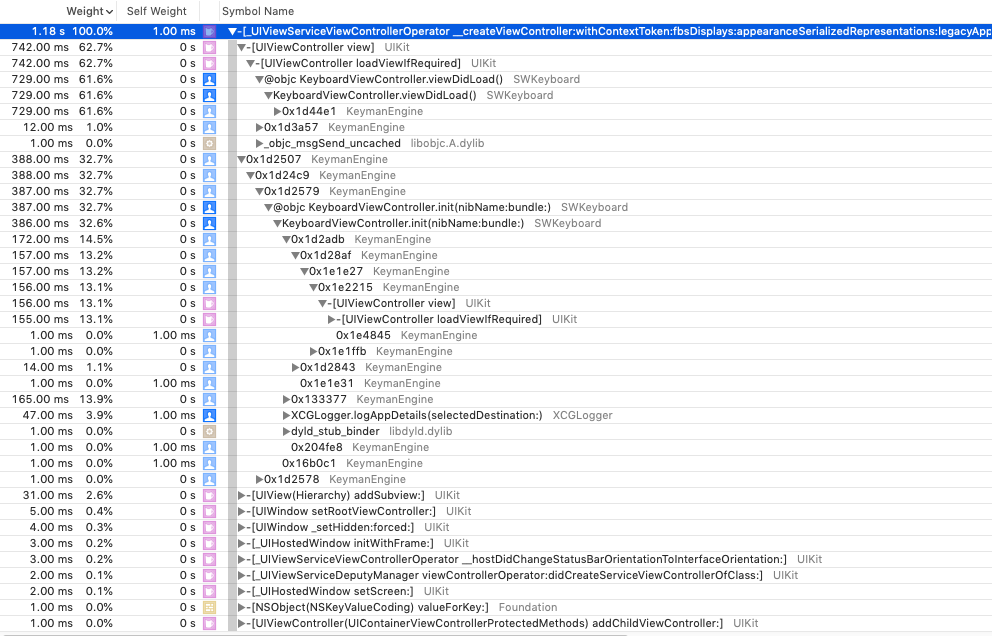
Task: Collapse the 742 ms loadViewIfRequired row
Action: [250, 63]
